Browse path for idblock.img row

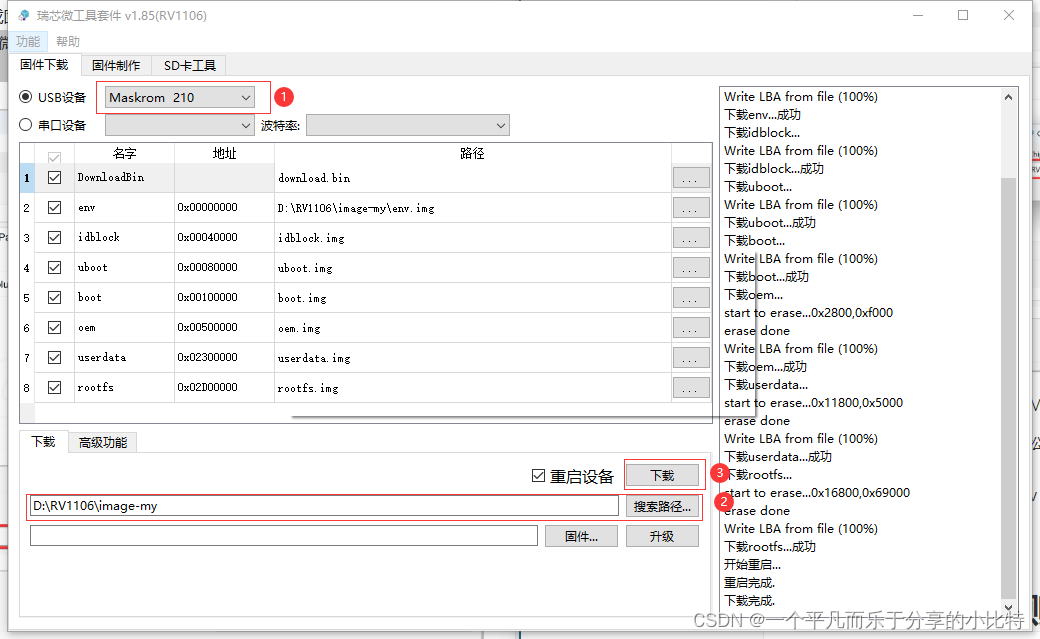[690, 238]
